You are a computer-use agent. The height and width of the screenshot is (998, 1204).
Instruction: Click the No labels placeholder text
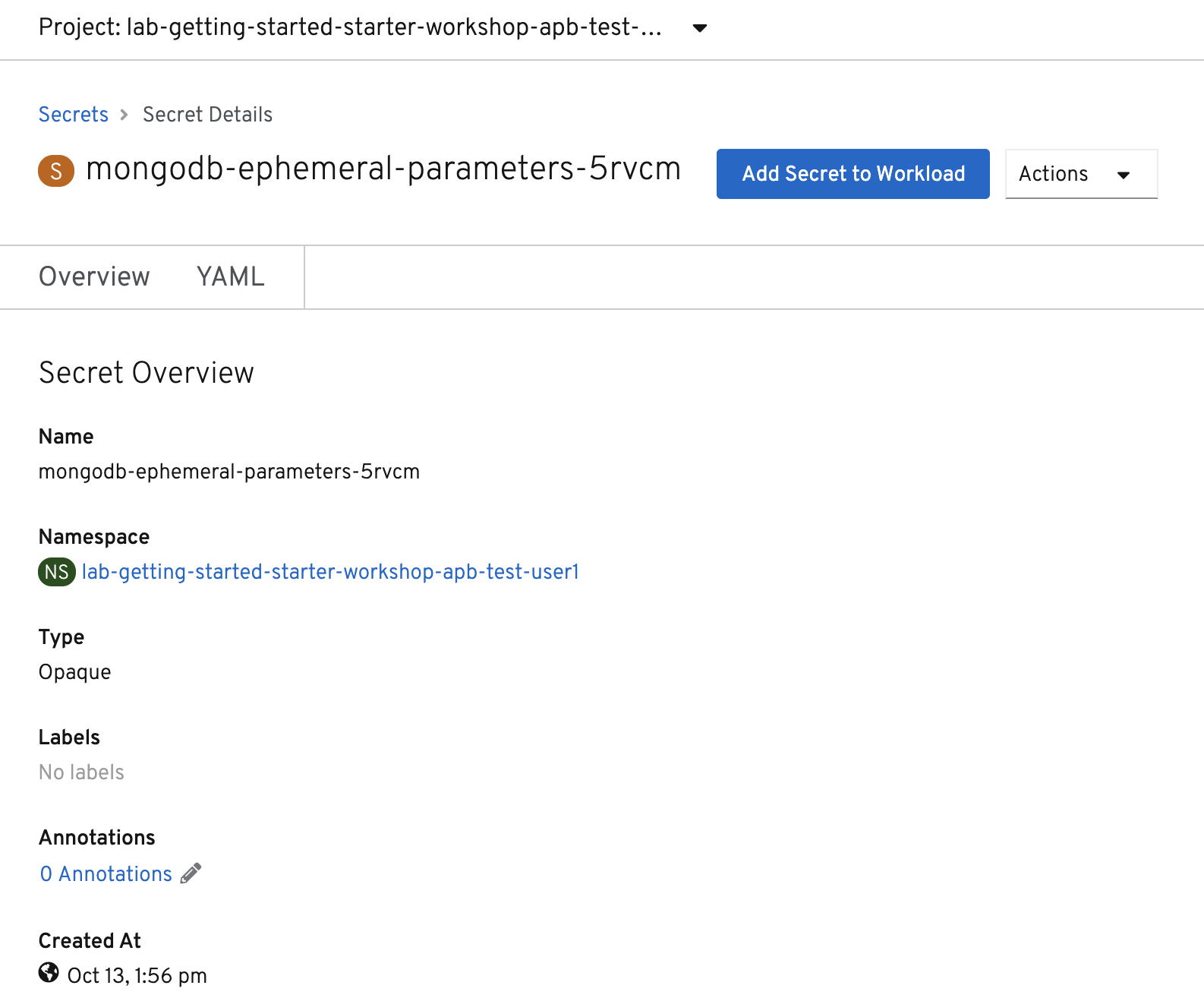[81, 772]
